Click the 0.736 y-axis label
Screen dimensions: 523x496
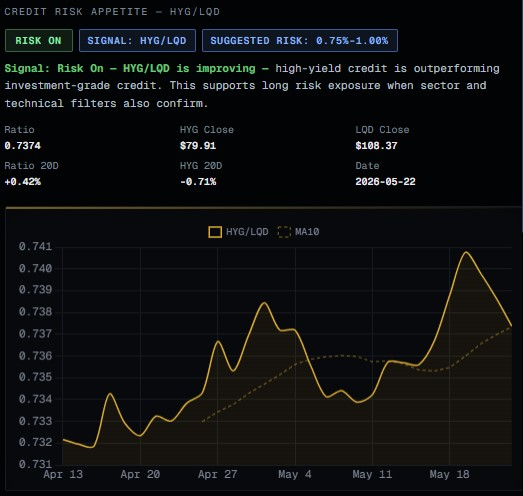click(x=35, y=356)
